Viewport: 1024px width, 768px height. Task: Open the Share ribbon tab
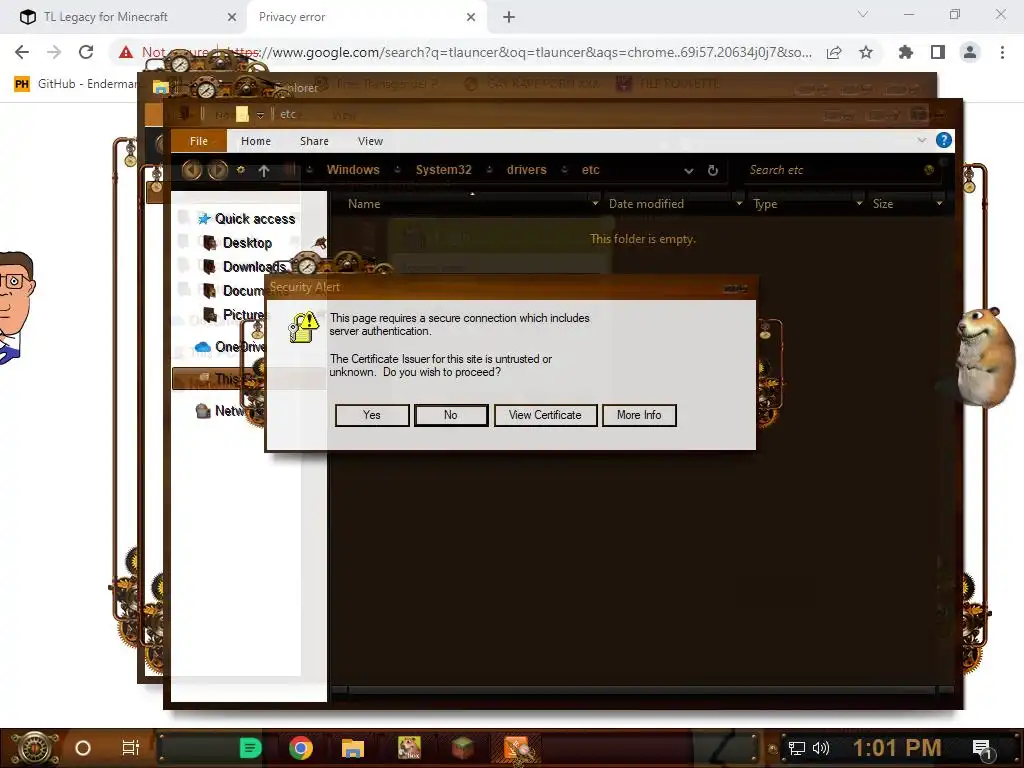[x=314, y=141]
